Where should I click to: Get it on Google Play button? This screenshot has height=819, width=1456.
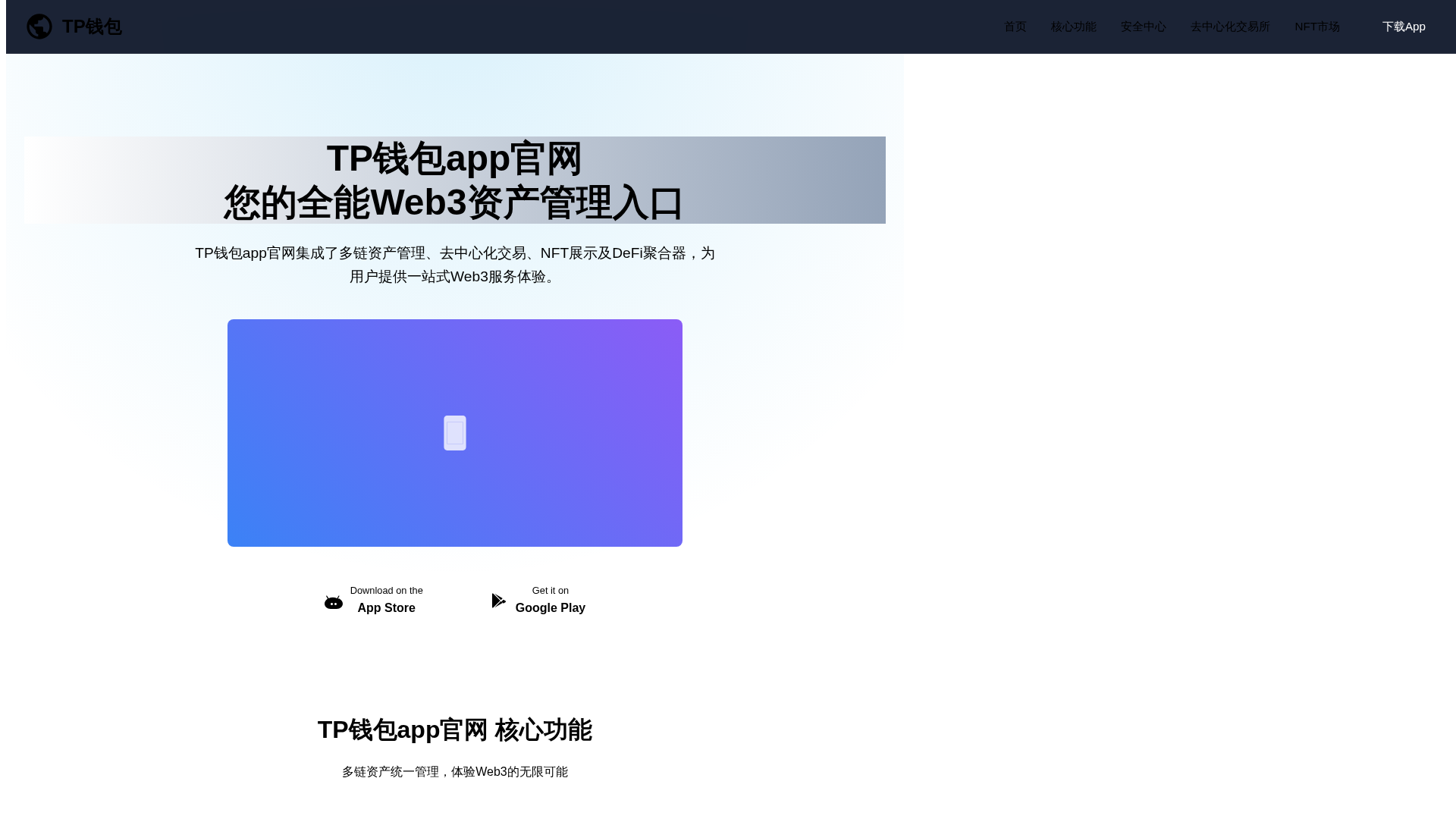pos(538,600)
